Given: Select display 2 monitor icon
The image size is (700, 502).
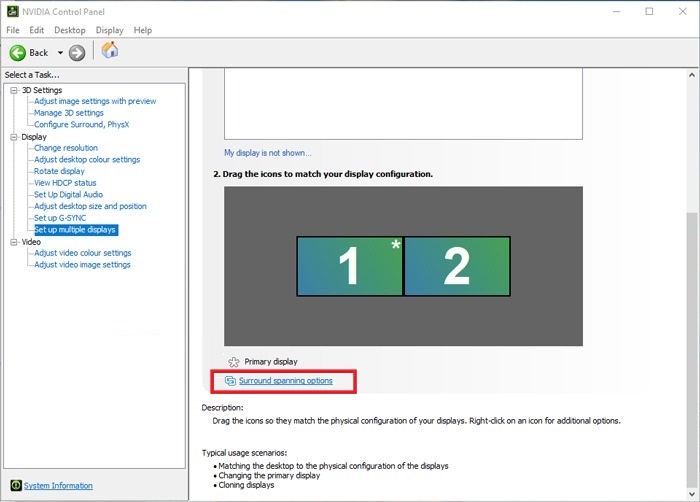Looking at the screenshot, I should pyautogui.click(x=457, y=266).
